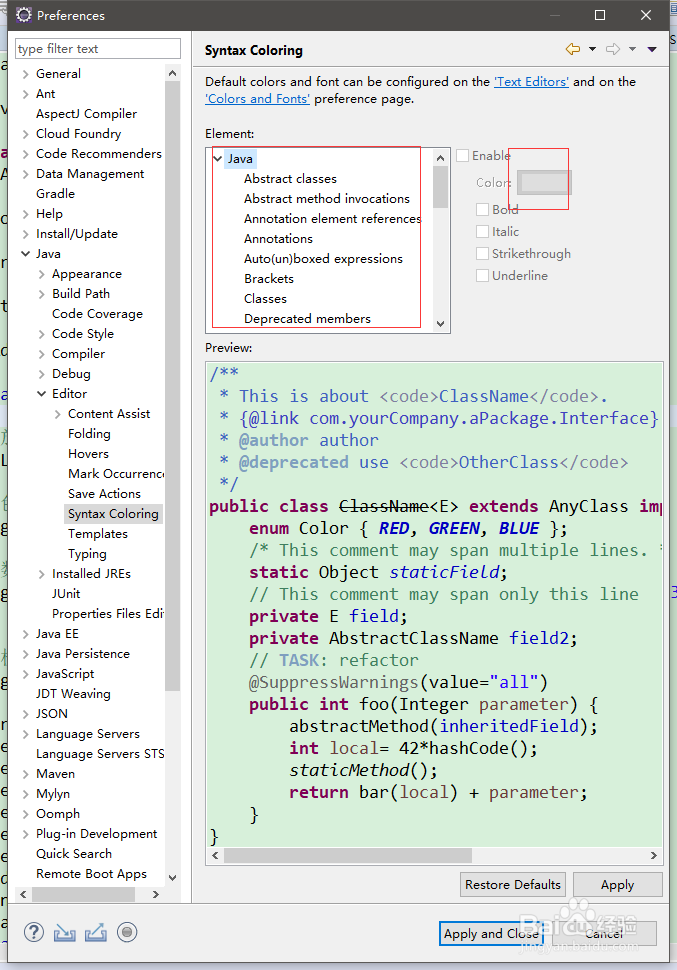677x970 pixels.
Task: Select the Classes element
Action: [265, 299]
